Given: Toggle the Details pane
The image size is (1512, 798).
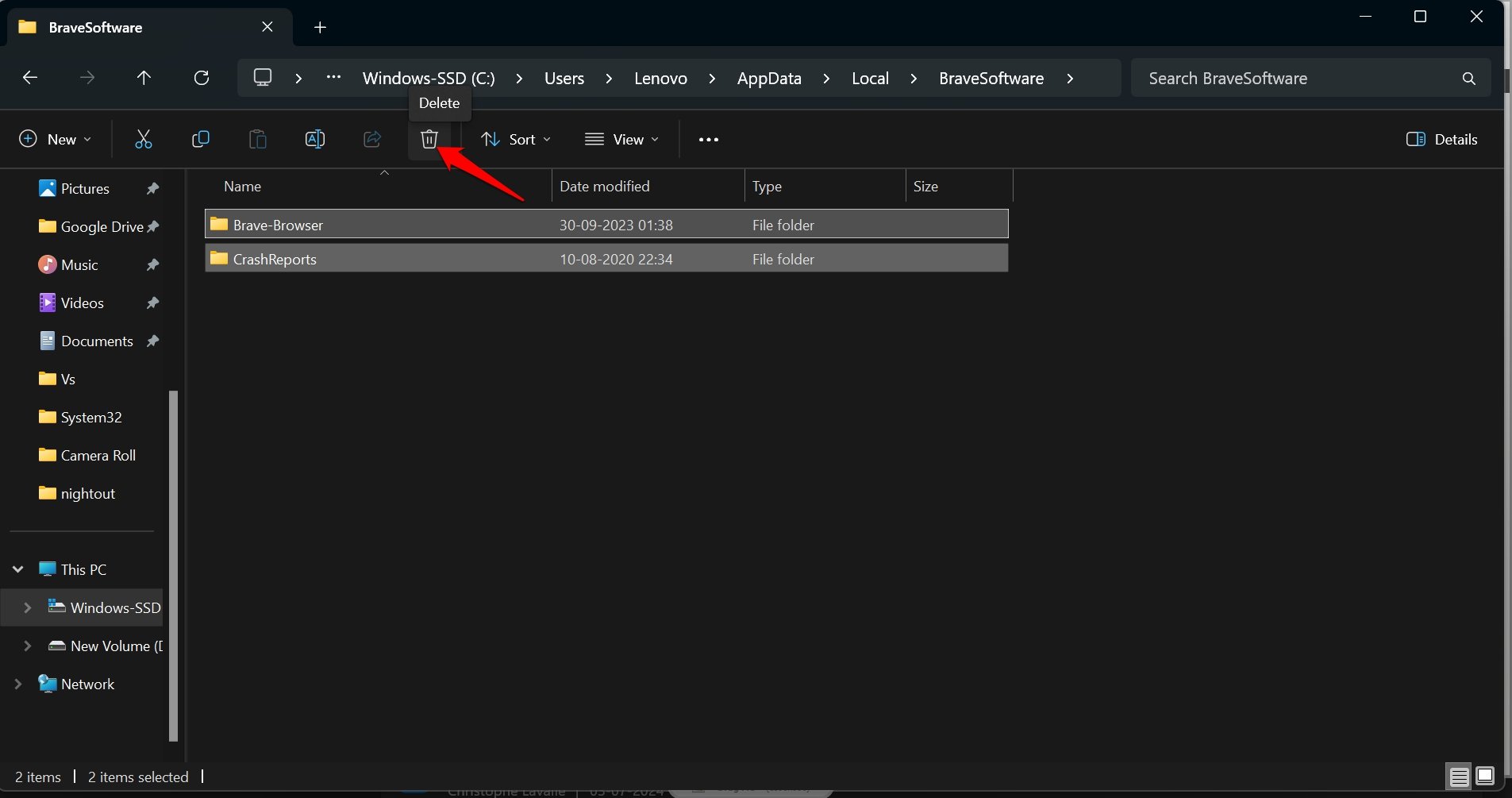Looking at the screenshot, I should 1441,140.
